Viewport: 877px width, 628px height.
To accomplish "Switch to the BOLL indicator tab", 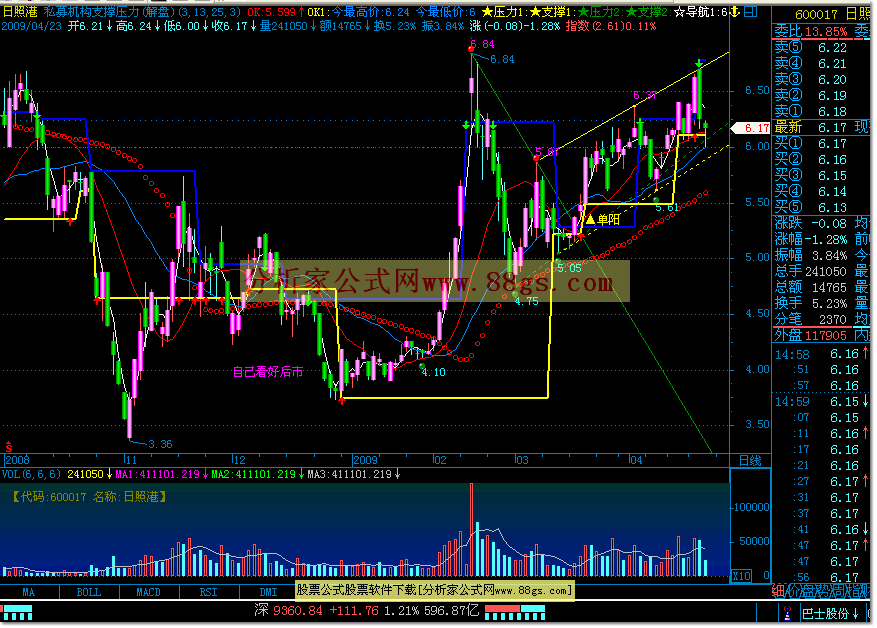I will pyautogui.click(x=89, y=592).
